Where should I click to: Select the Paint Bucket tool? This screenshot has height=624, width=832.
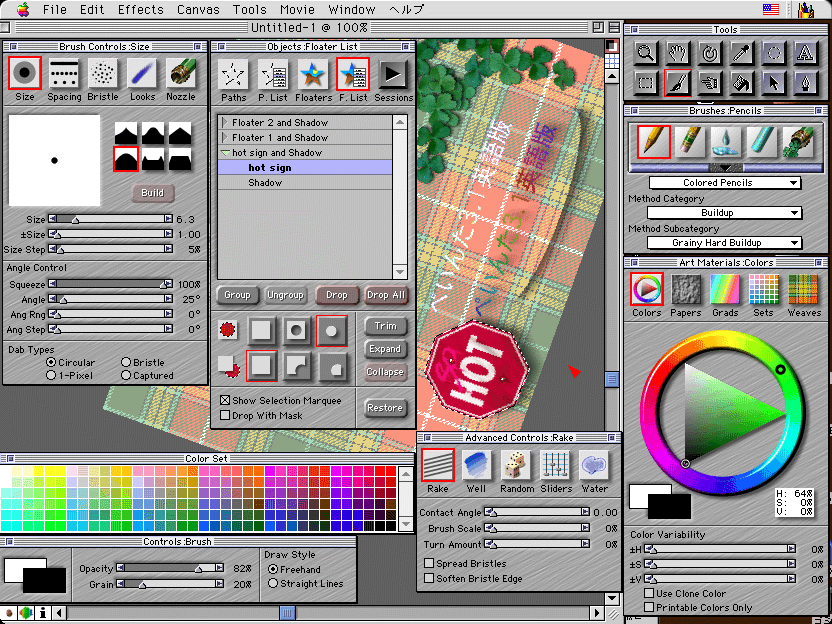(x=741, y=83)
